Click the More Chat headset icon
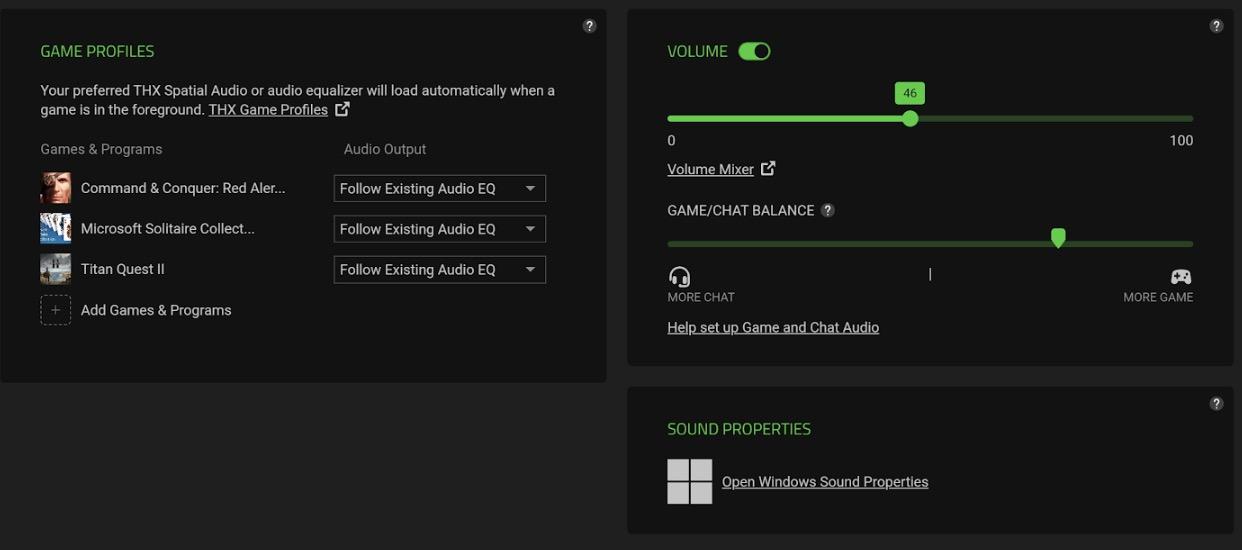Screen dimensions: 1242x550 click(679, 277)
